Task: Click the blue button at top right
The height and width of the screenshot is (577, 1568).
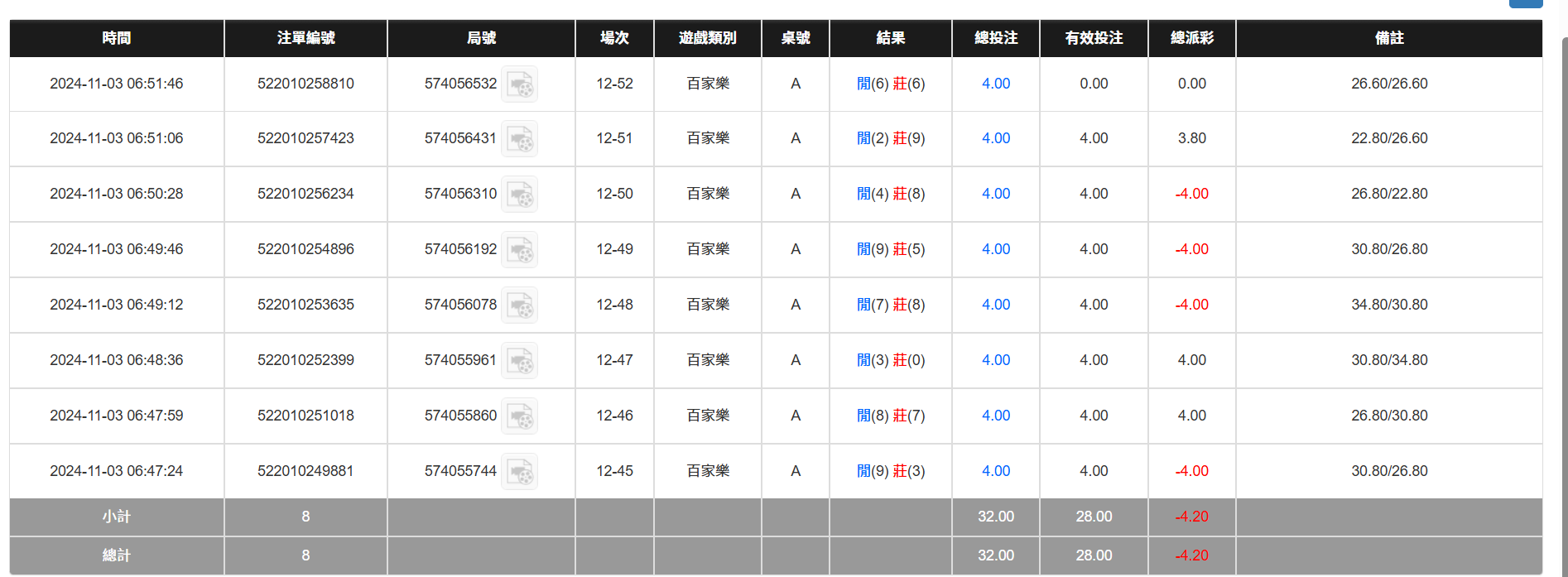Action: tap(1526, 3)
